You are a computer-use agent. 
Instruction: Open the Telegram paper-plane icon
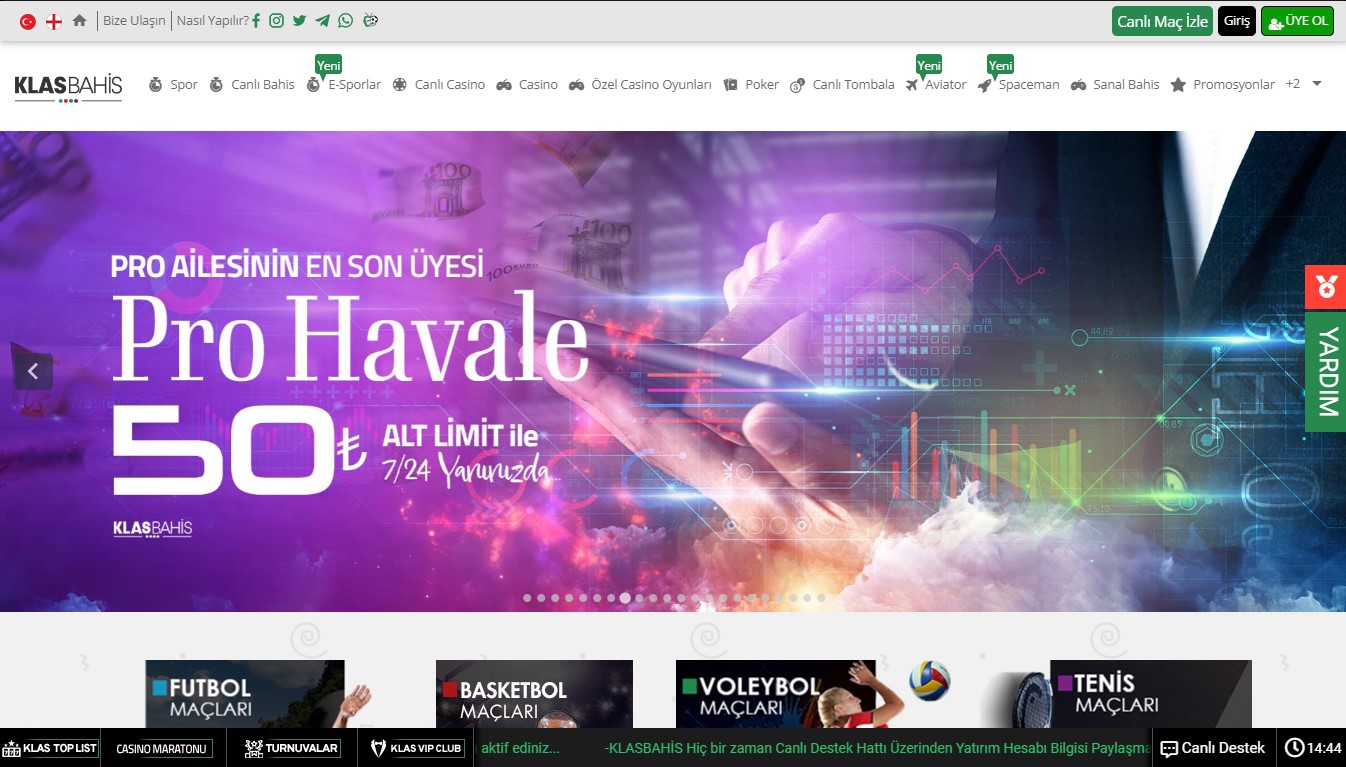322,20
